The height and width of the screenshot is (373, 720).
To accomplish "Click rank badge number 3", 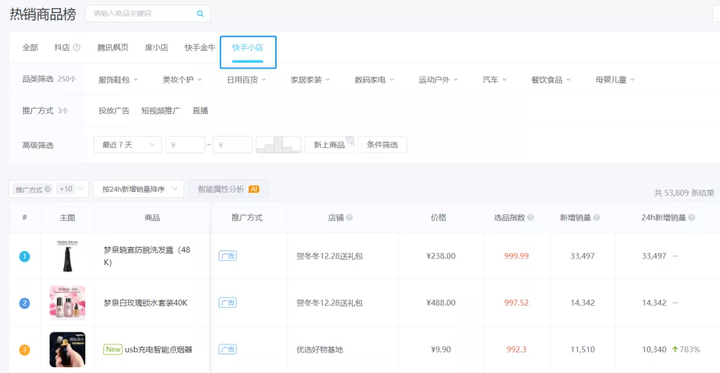I will [24, 350].
